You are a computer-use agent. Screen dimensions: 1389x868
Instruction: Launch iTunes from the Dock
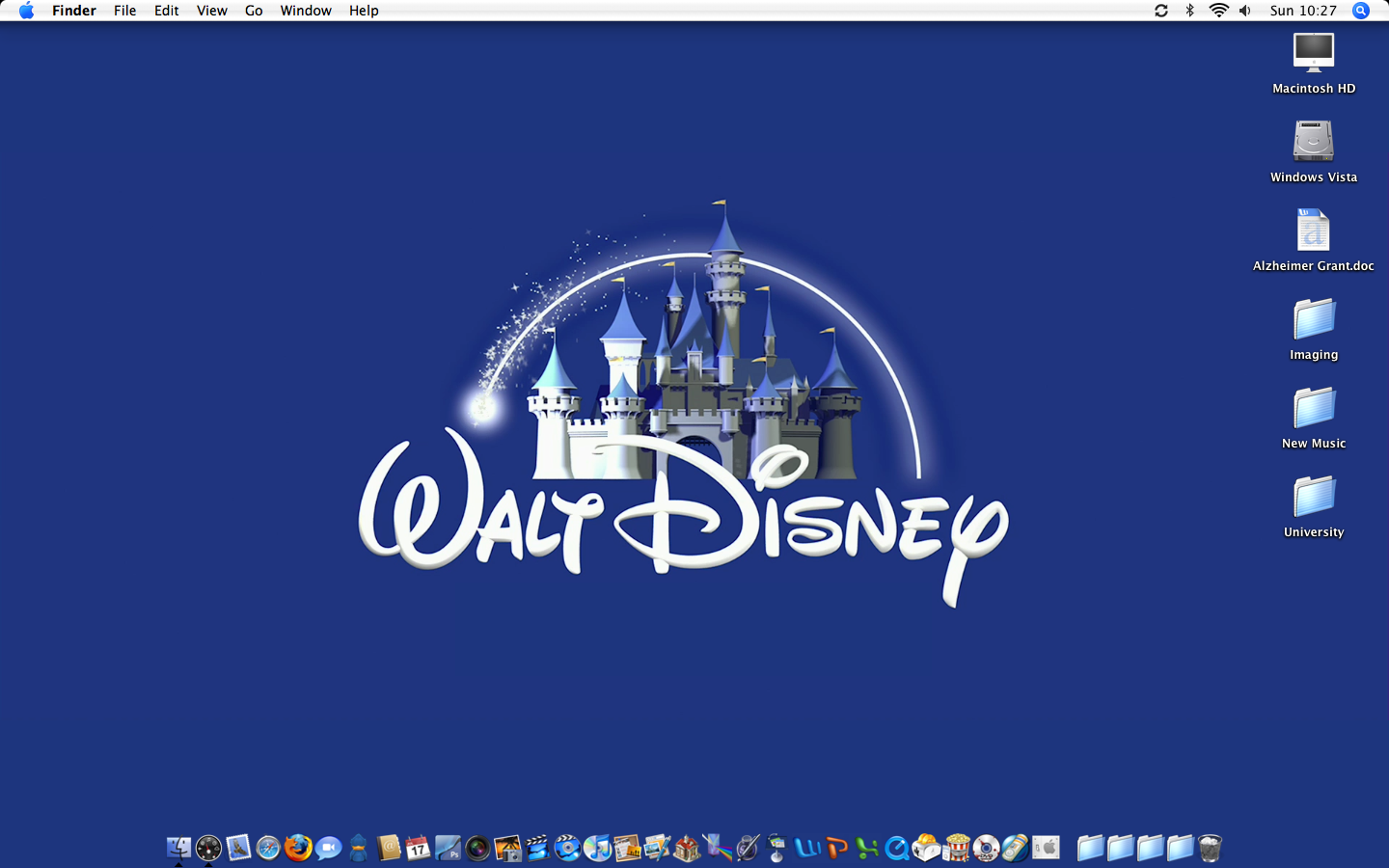598,848
